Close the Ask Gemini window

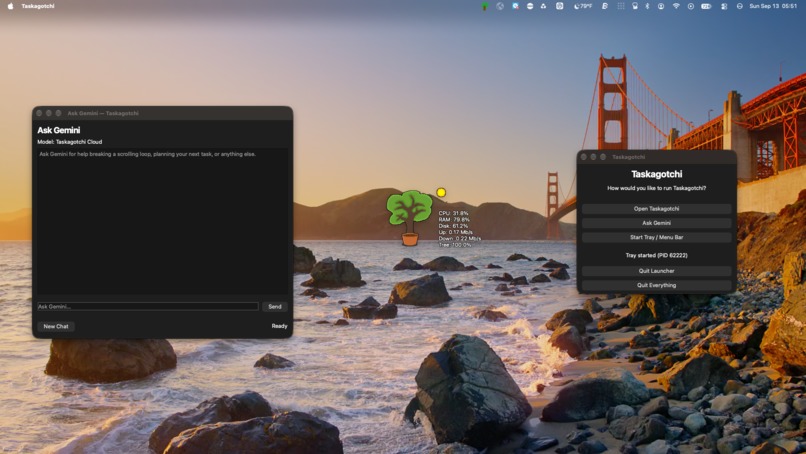click(x=39, y=113)
